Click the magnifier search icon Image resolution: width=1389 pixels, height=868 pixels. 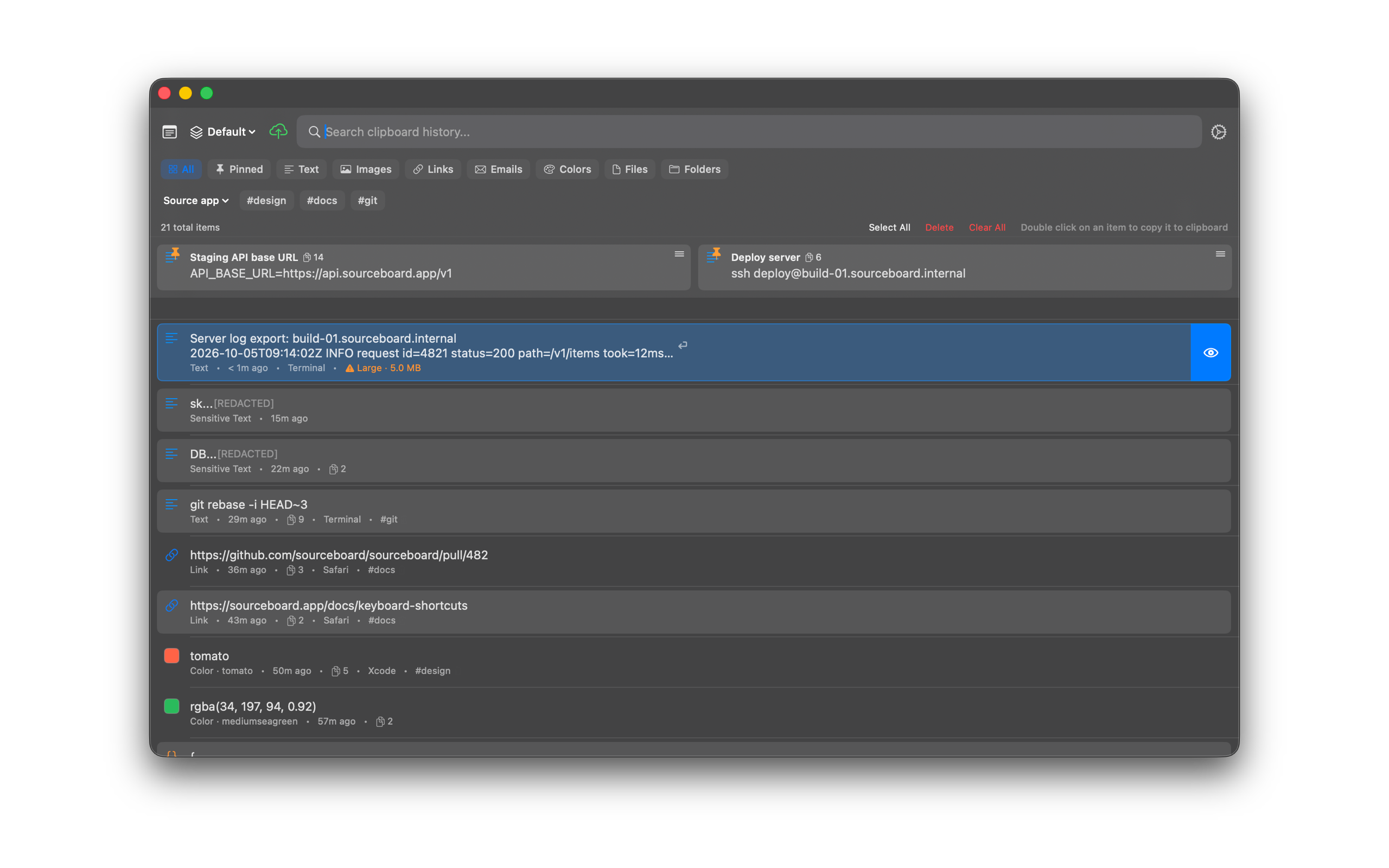(x=314, y=132)
